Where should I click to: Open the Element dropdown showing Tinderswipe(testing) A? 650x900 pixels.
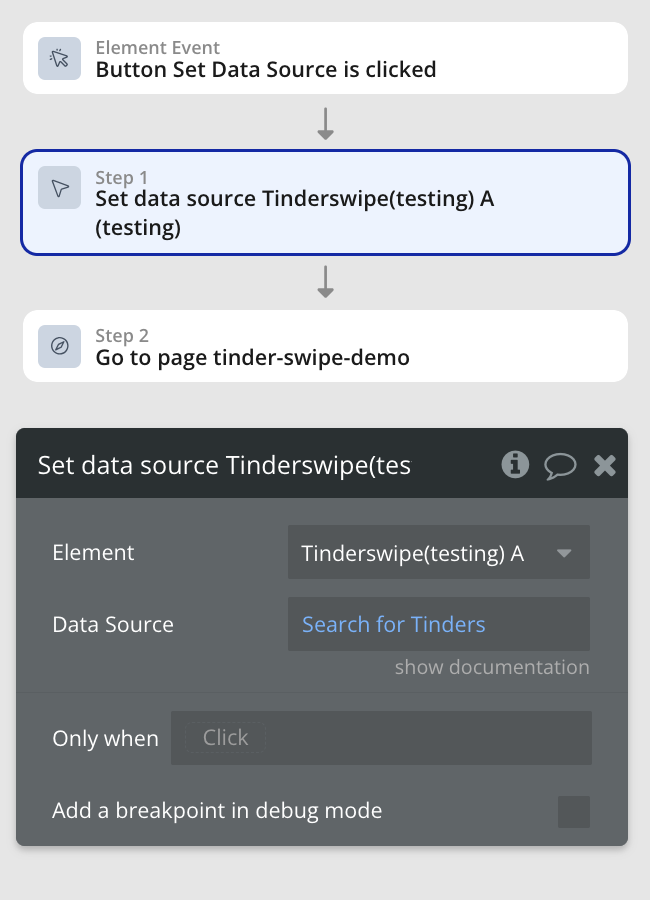tap(438, 553)
